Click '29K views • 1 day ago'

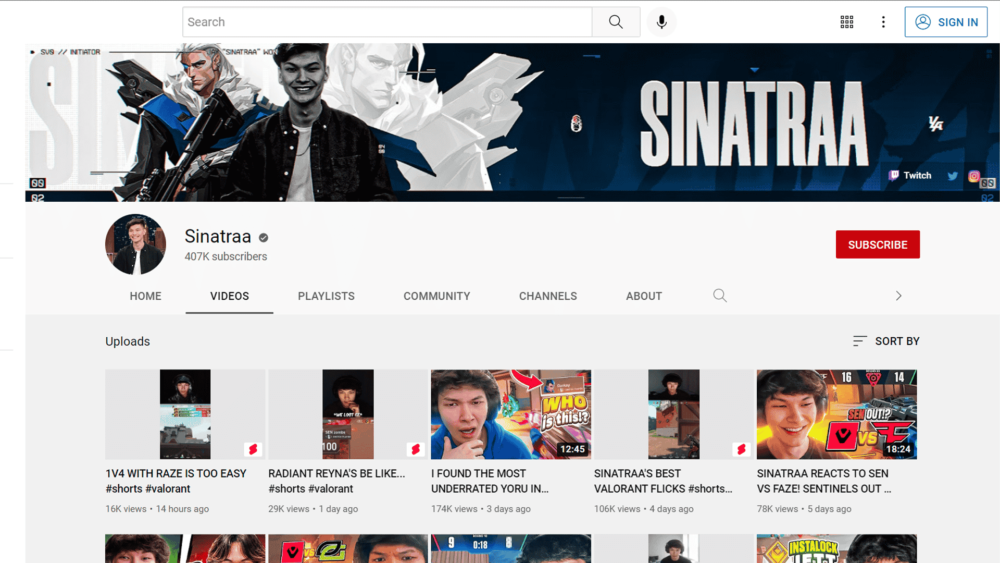[312, 509]
